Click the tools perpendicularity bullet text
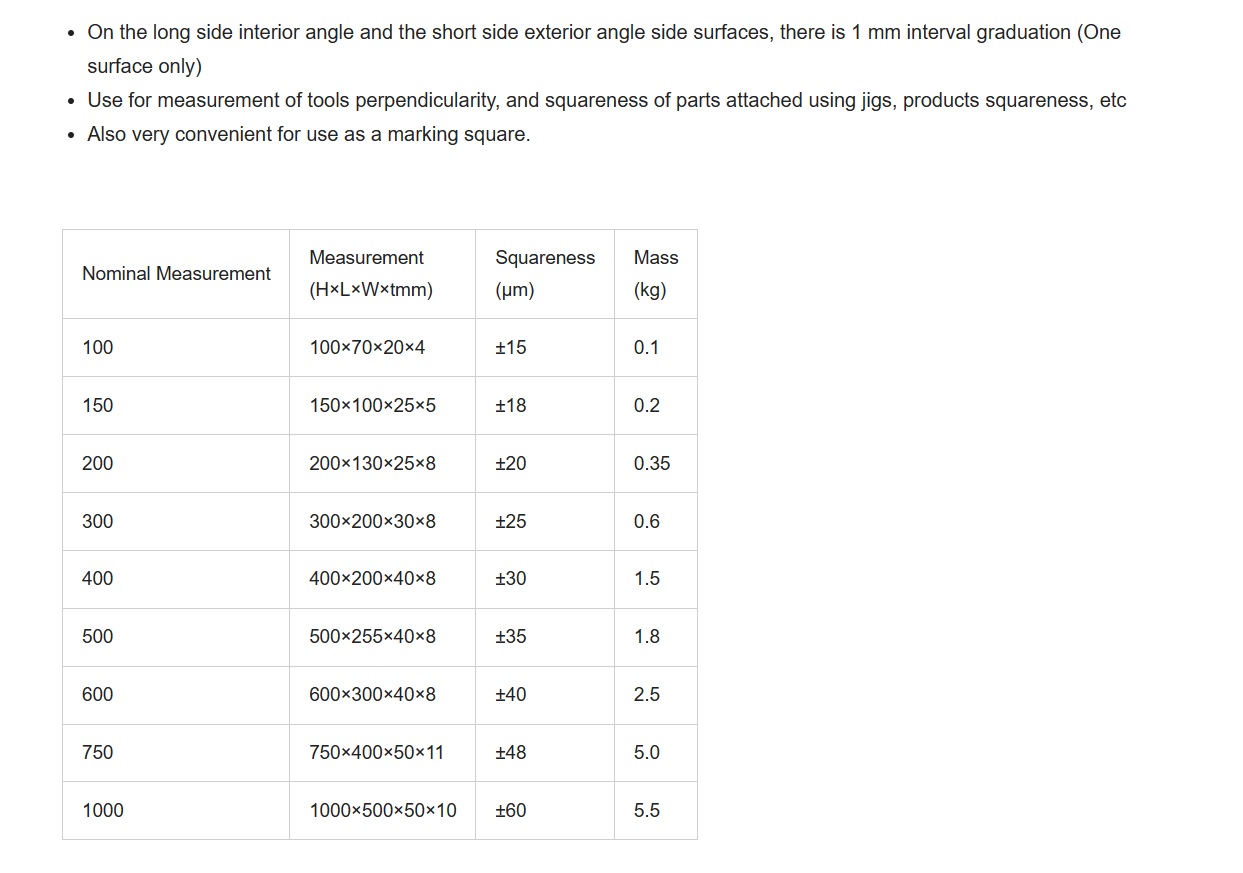The width and height of the screenshot is (1243, 873). coord(607,100)
